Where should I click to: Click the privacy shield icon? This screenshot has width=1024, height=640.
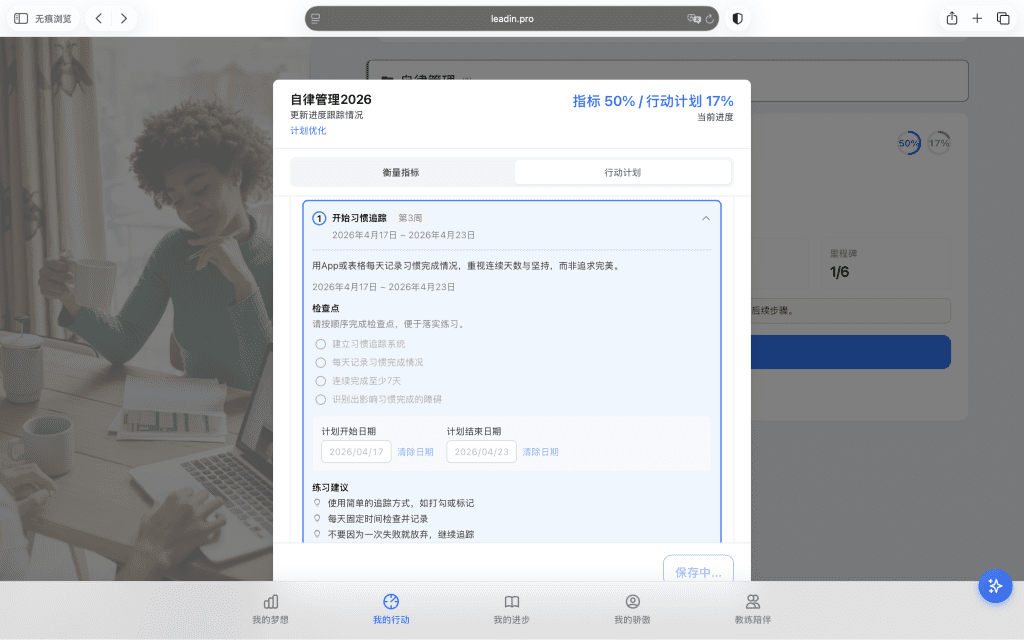click(x=738, y=18)
